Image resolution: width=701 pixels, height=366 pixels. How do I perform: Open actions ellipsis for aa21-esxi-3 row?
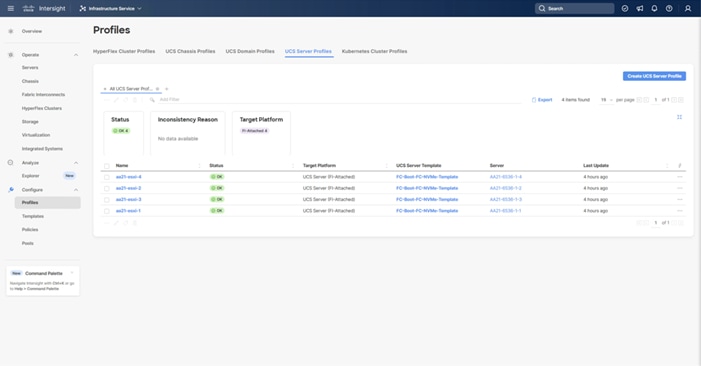tap(680, 199)
